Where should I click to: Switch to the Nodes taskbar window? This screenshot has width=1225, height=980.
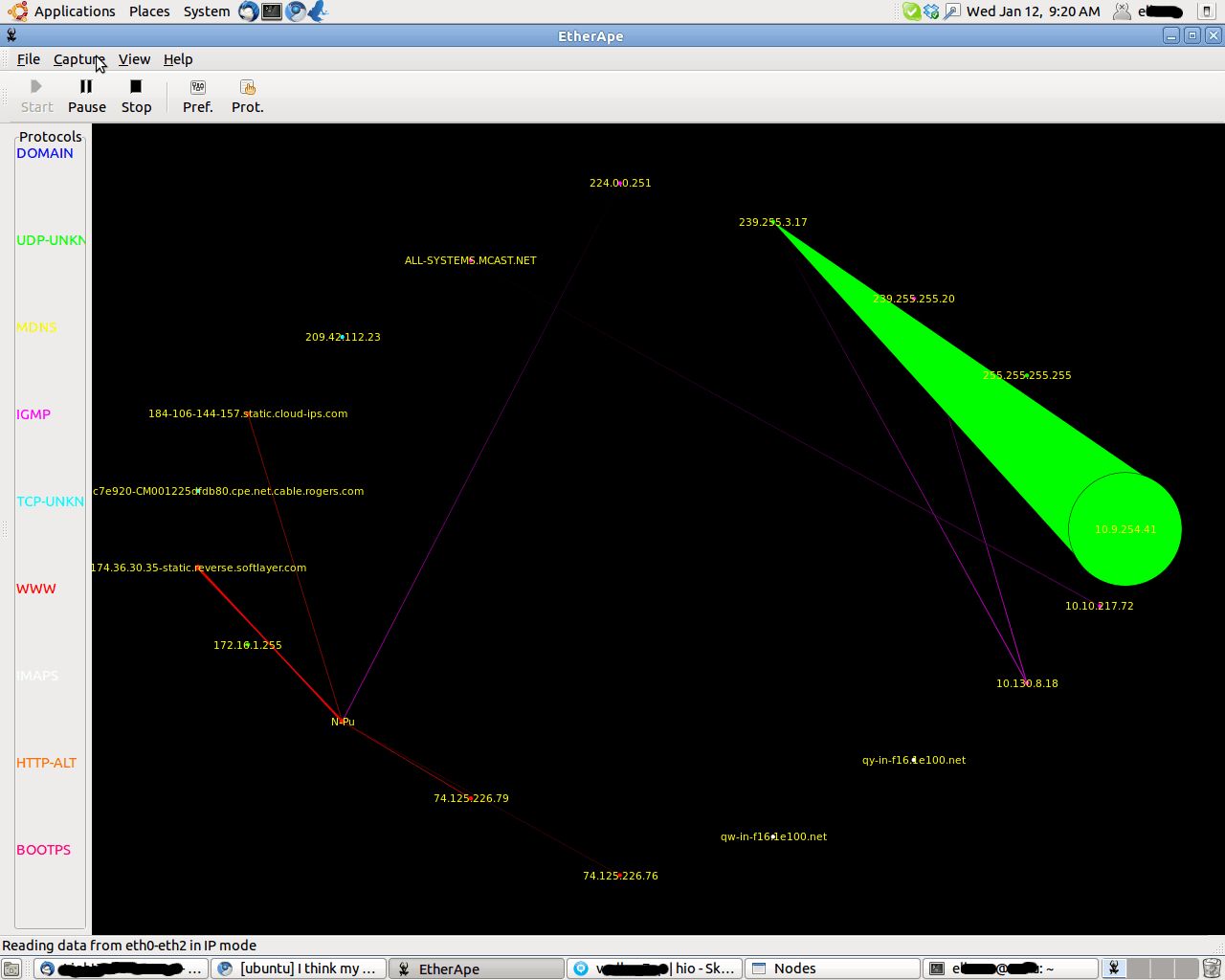(833, 969)
